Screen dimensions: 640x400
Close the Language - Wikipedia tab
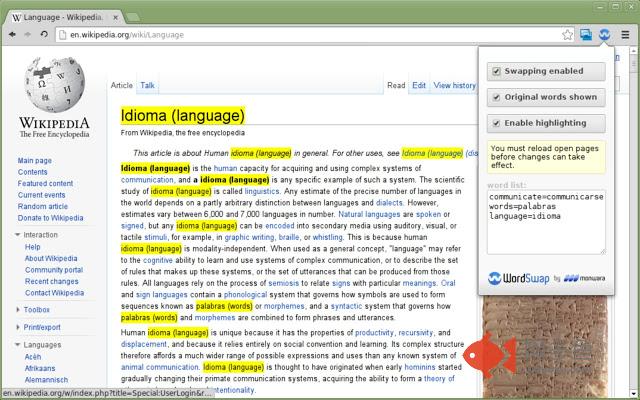(x=116, y=18)
